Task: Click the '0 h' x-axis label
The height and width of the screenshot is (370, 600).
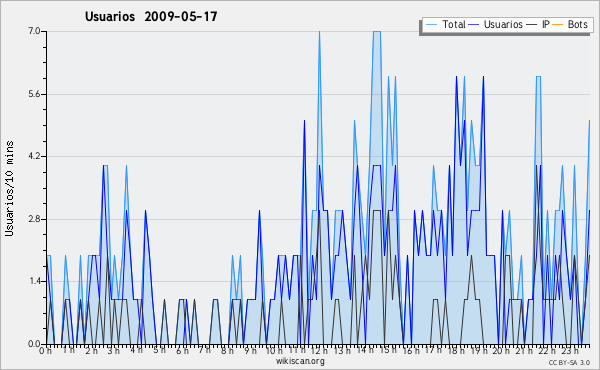Action: click(x=45, y=351)
